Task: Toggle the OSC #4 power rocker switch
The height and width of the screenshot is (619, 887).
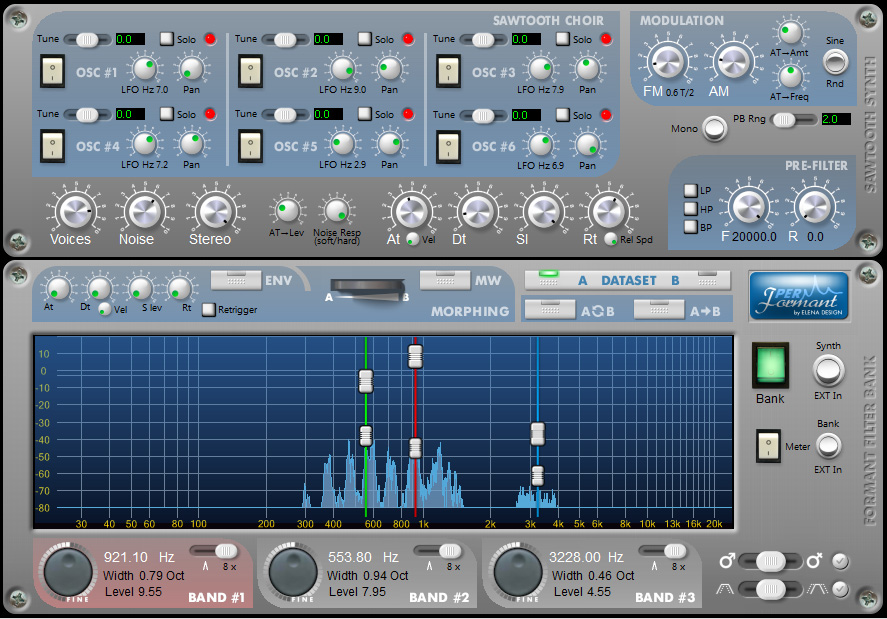Action: 52,146
